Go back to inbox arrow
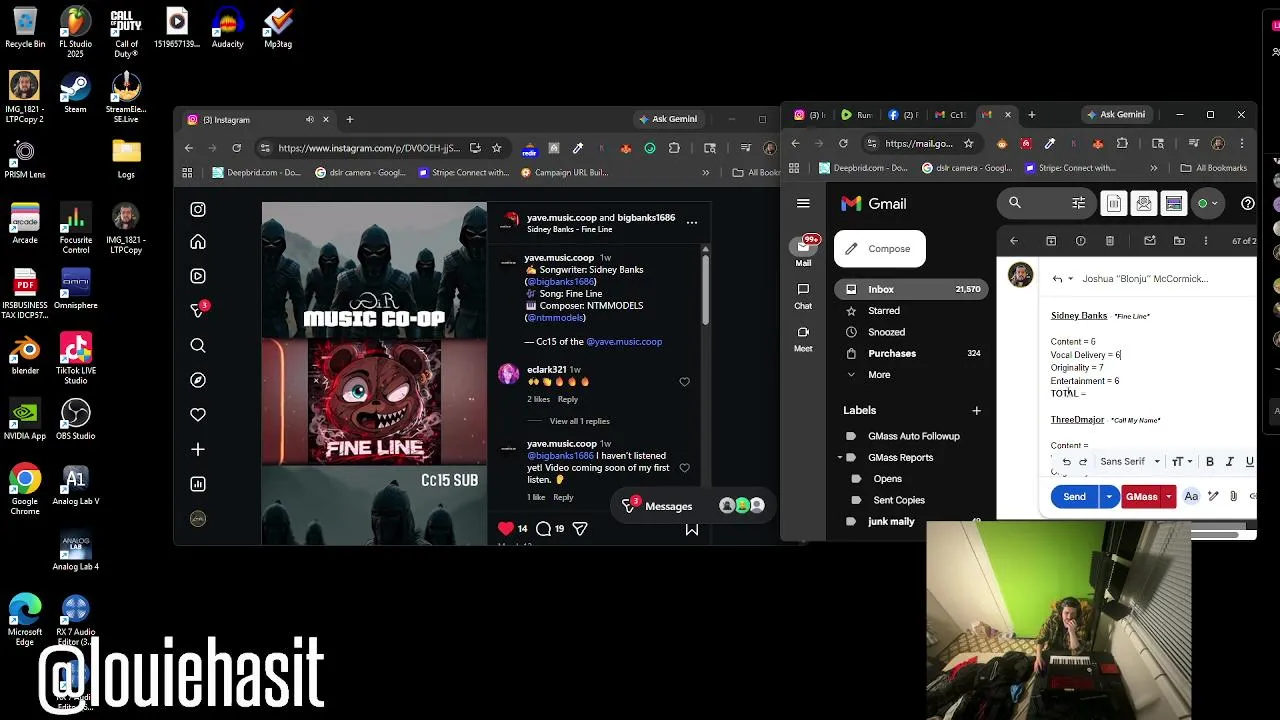This screenshot has height=720, width=1280. tap(1014, 241)
